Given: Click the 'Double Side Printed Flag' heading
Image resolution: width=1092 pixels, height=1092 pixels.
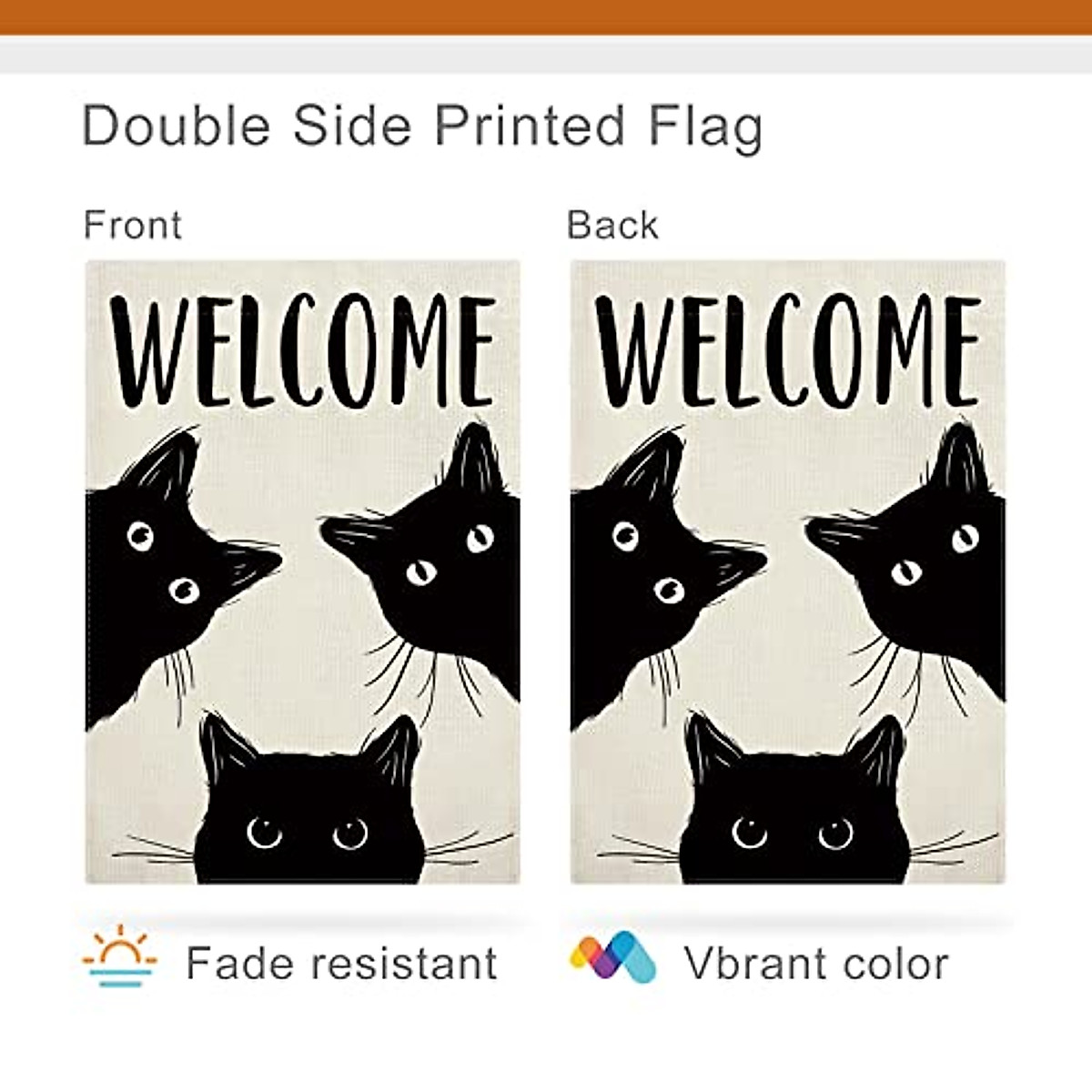Looking at the screenshot, I should [x=422, y=126].
